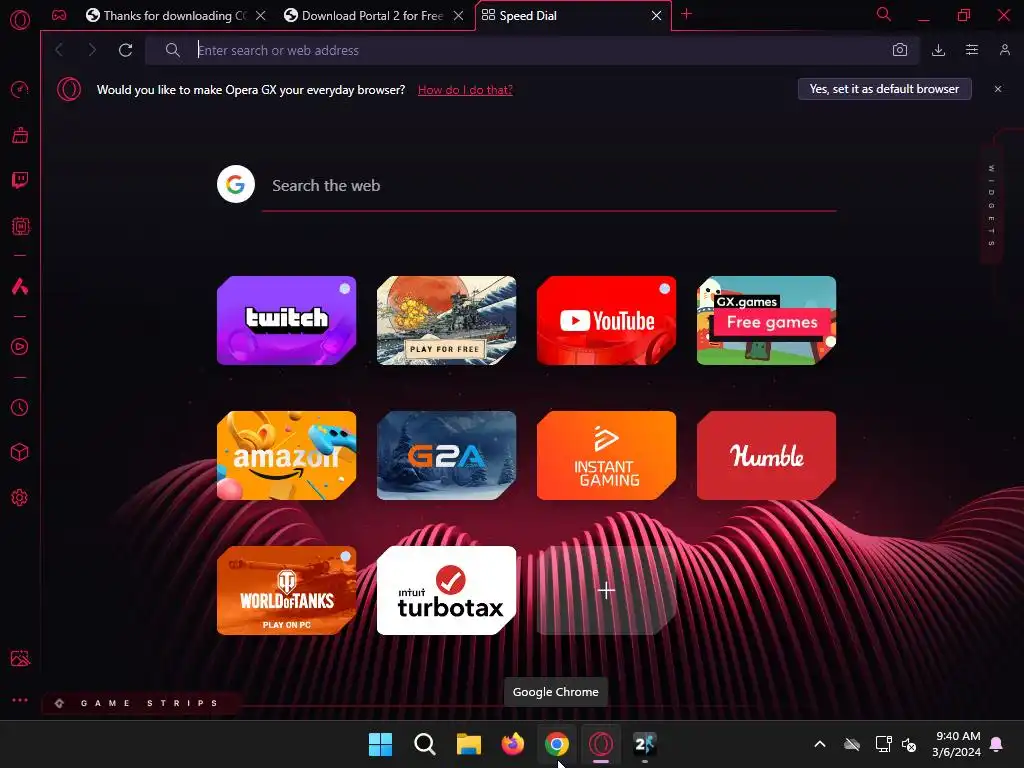Dismiss the default browser prompt

point(998,89)
